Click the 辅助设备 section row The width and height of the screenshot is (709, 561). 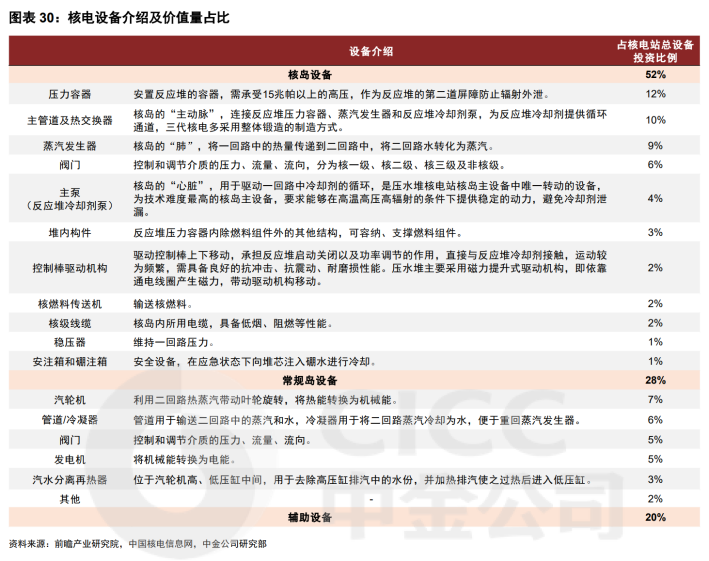click(x=354, y=518)
